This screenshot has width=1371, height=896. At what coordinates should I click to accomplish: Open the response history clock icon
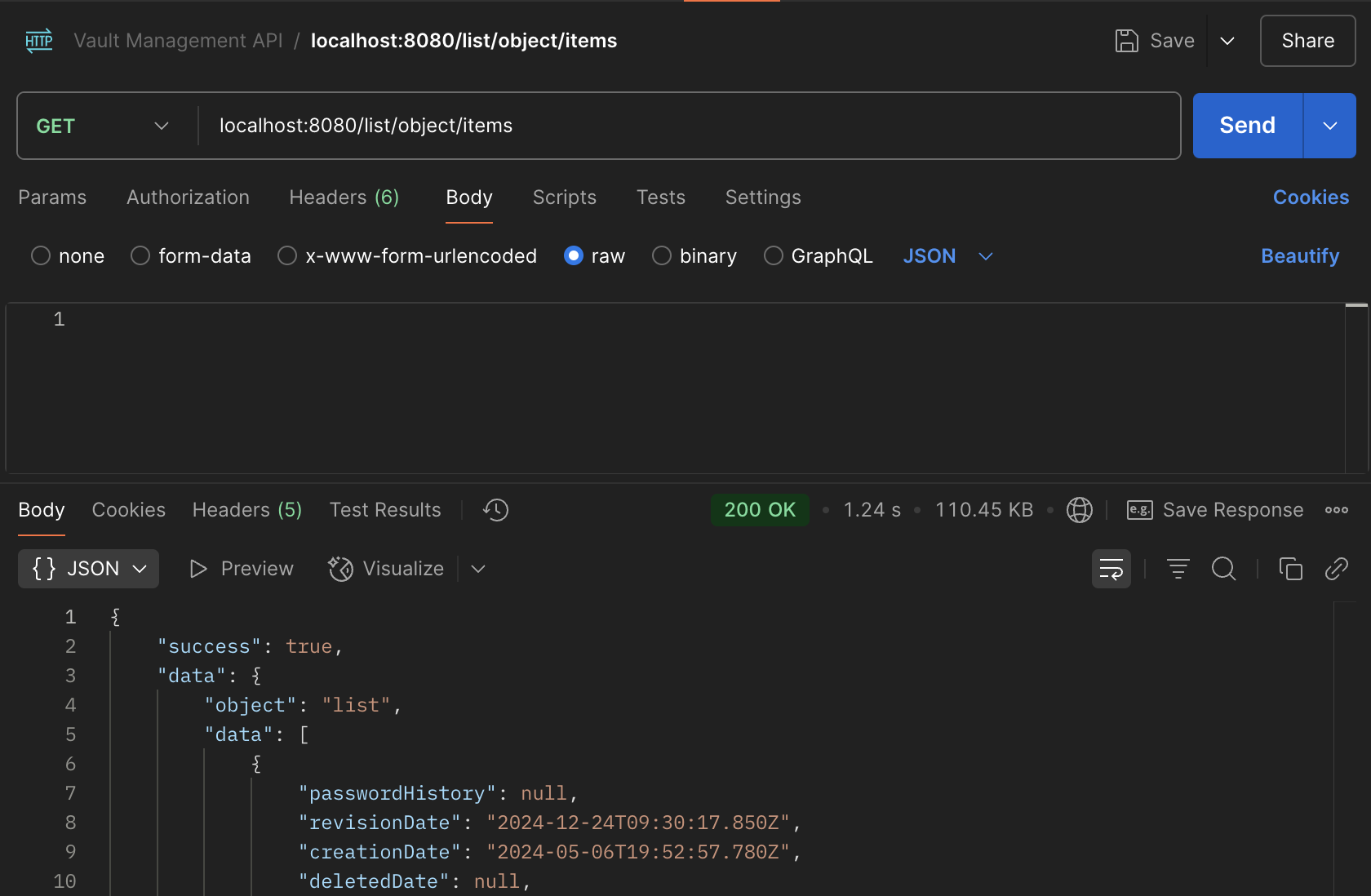click(x=495, y=510)
